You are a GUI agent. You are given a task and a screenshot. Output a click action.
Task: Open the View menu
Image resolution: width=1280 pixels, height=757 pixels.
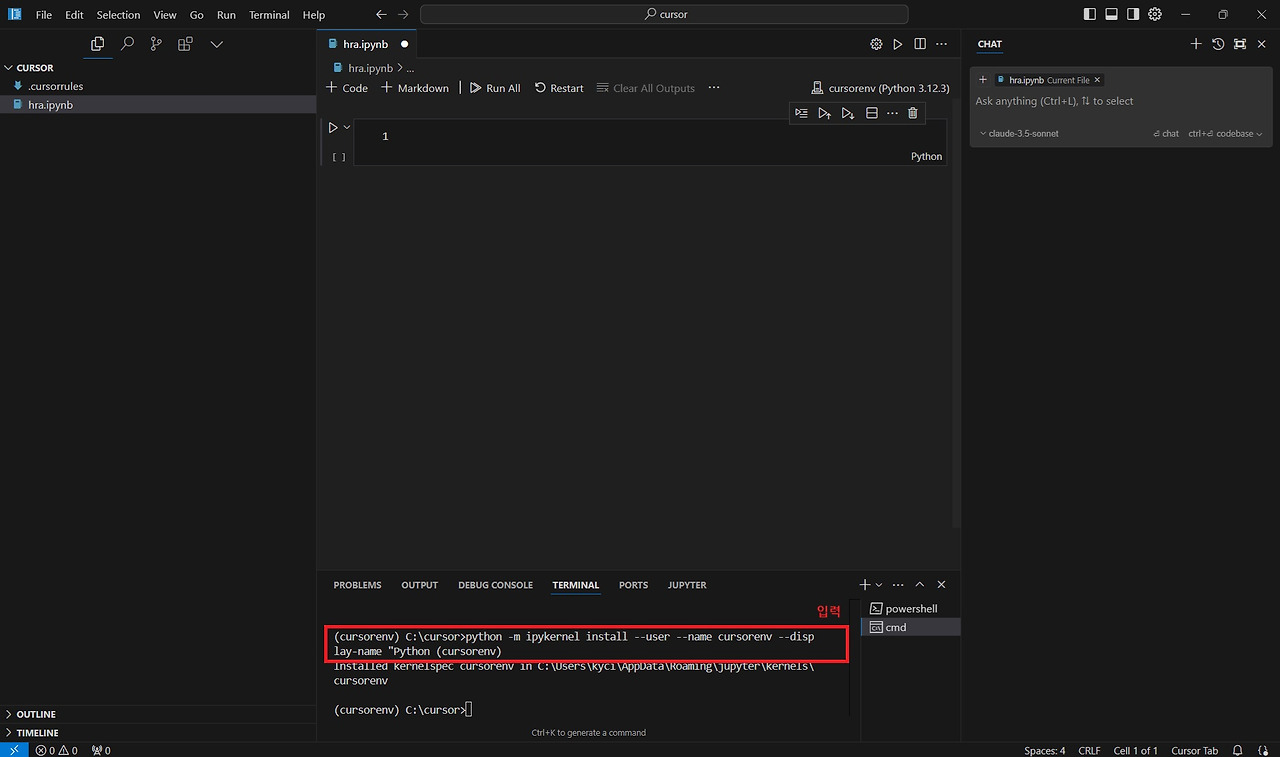click(x=165, y=15)
